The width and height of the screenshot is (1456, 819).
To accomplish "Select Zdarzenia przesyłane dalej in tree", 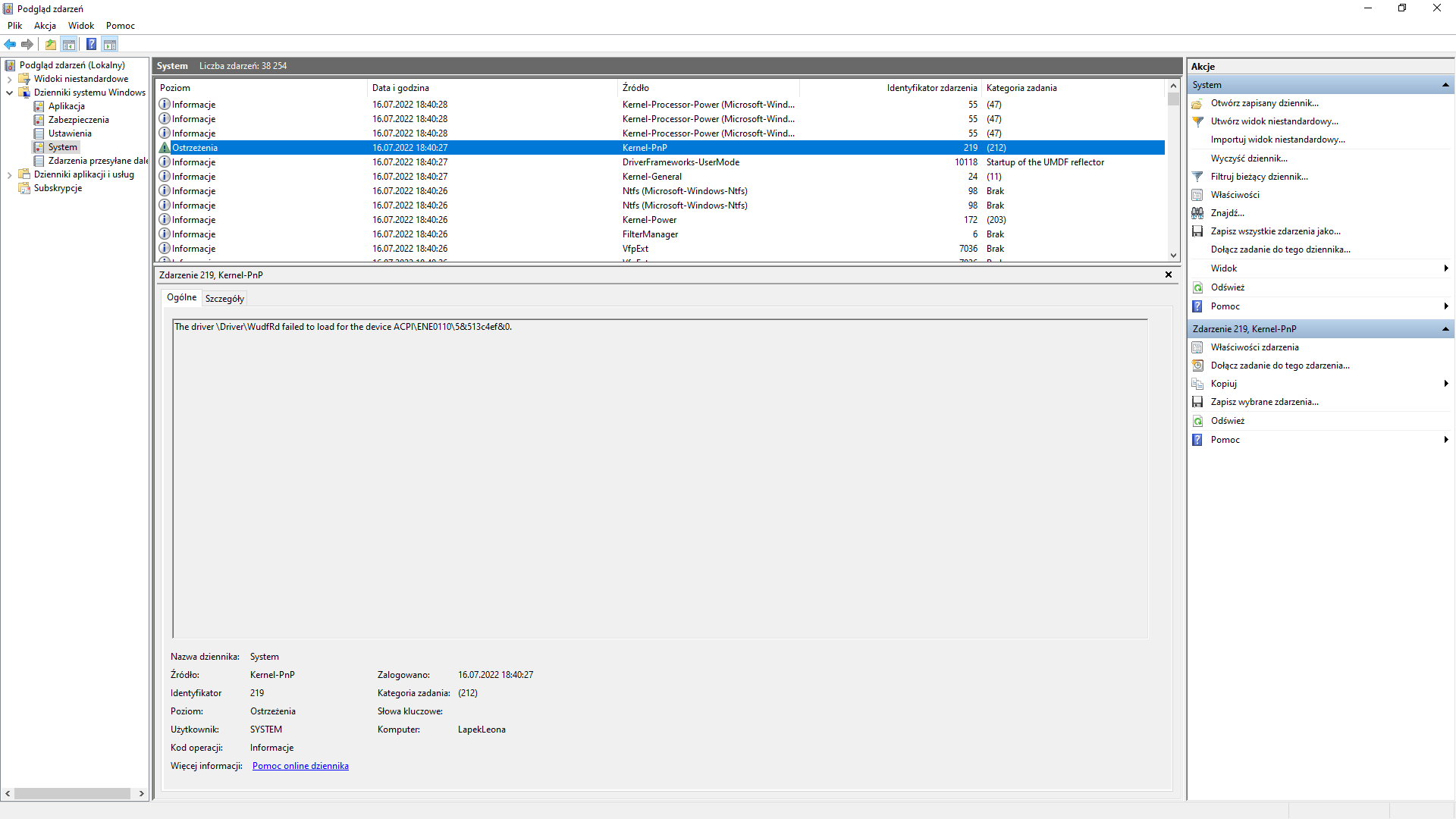I will point(98,161).
